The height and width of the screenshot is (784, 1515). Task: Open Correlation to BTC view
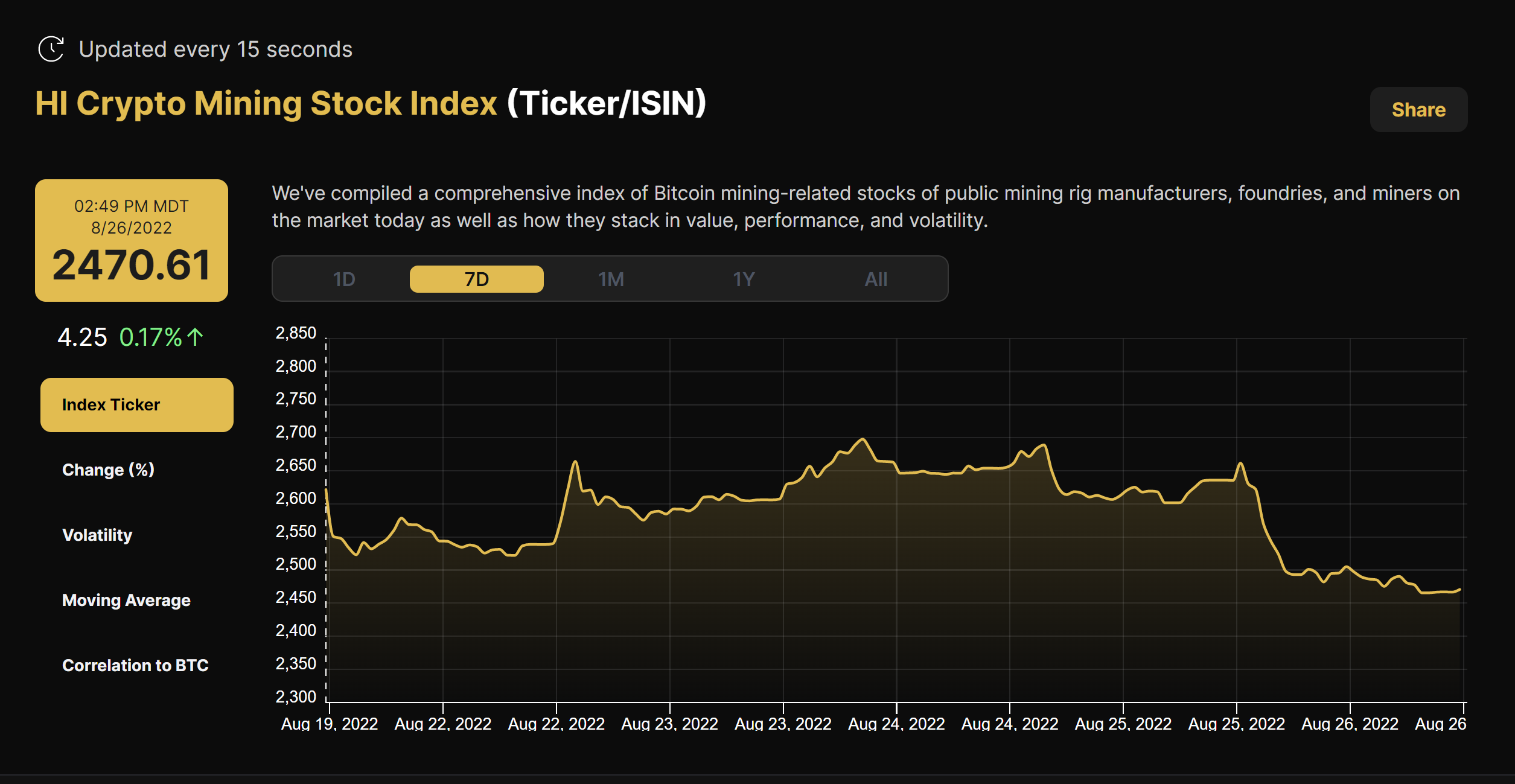pyautogui.click(x=135, y=665)
